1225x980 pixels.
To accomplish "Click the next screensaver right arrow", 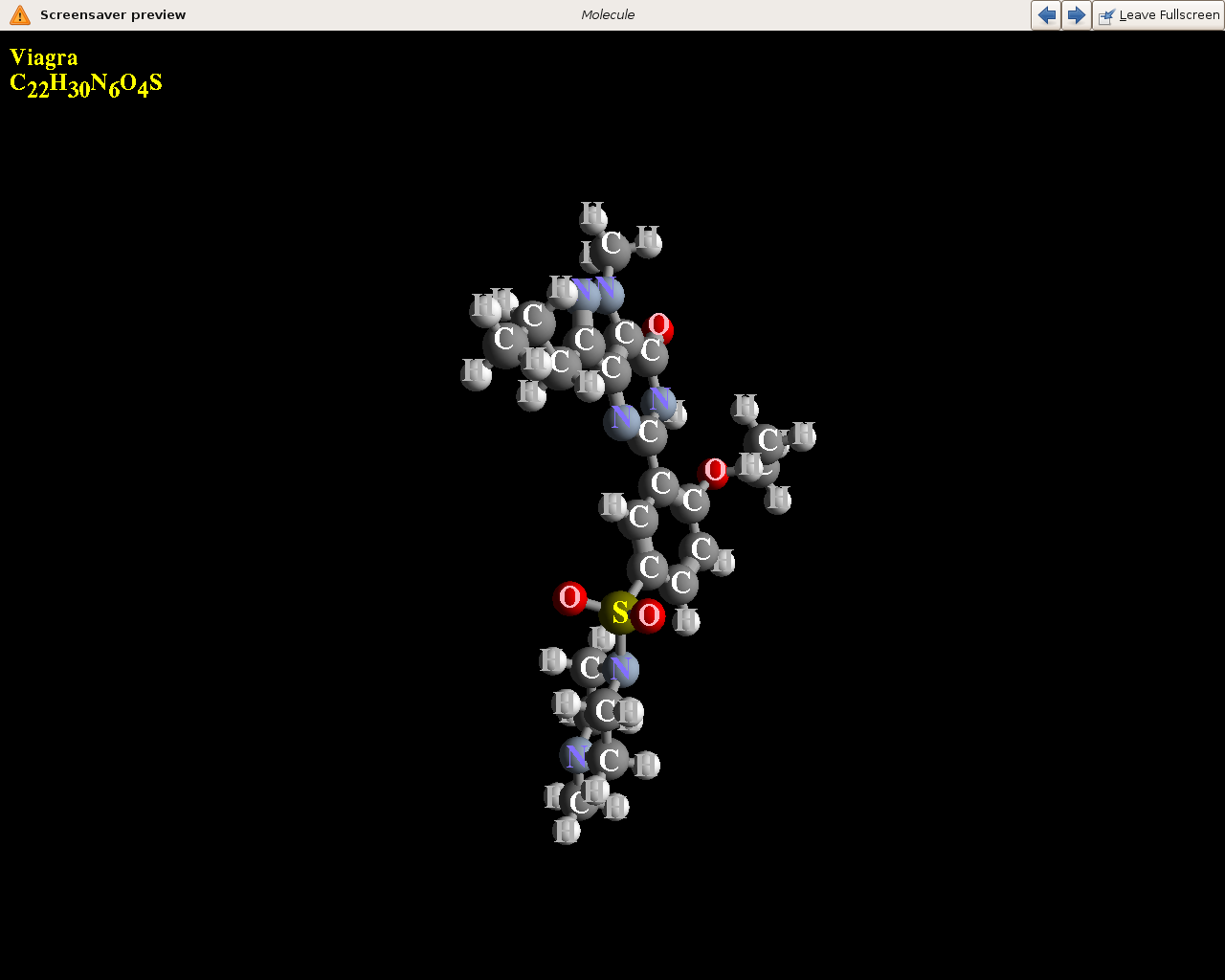I will coord(1077,15).
